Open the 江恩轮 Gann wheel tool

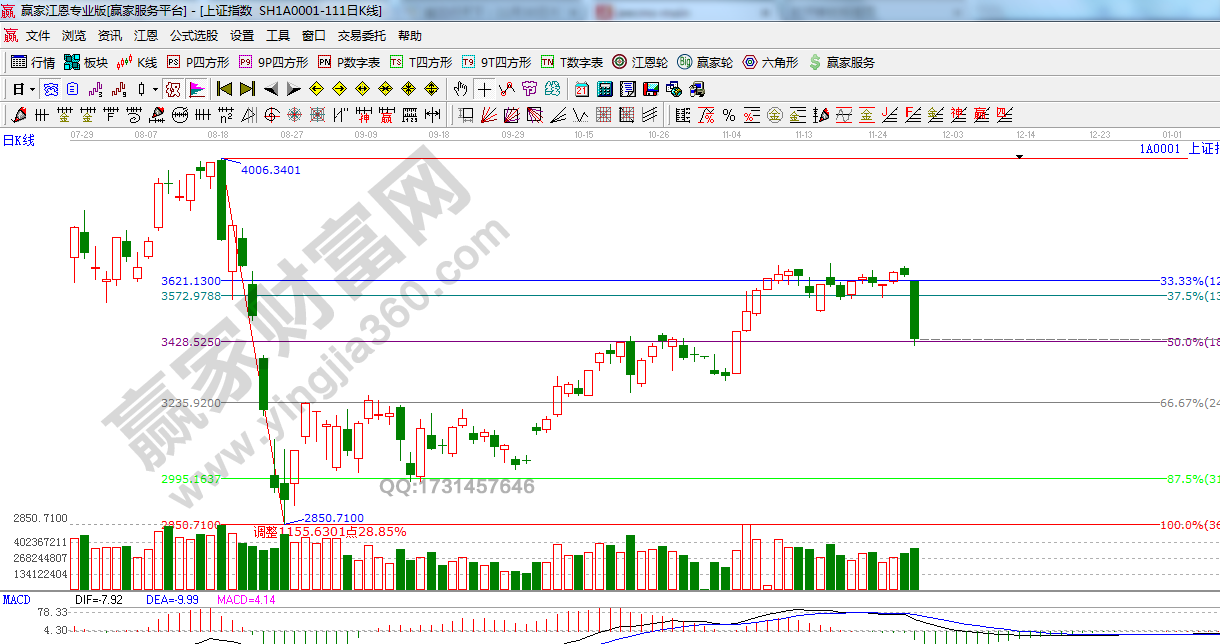click(x=640, y=62)
